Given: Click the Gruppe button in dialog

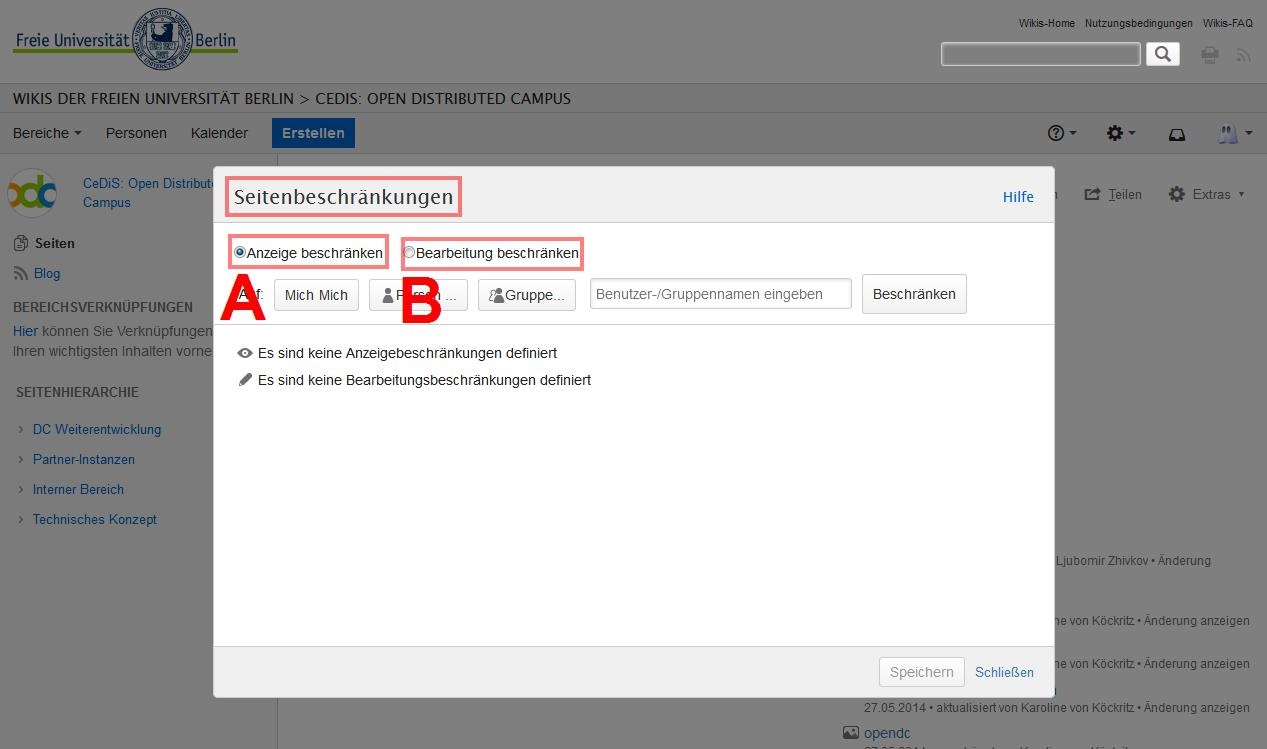Looking at the screenshot, I should 527,295.
